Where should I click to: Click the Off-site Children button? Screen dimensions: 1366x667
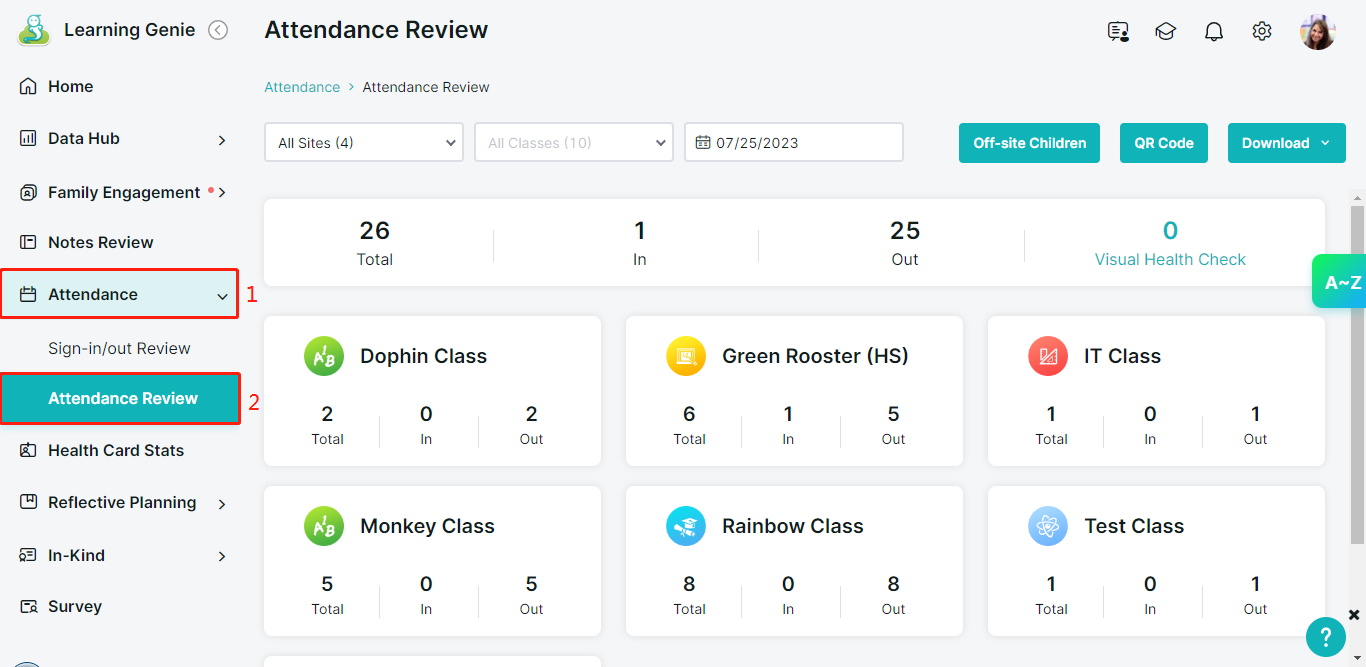point(1030,143)
